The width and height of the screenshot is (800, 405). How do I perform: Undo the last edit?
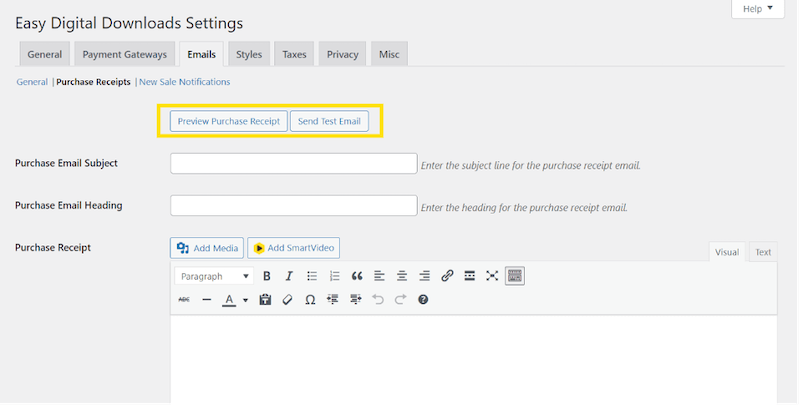(378, 299)
